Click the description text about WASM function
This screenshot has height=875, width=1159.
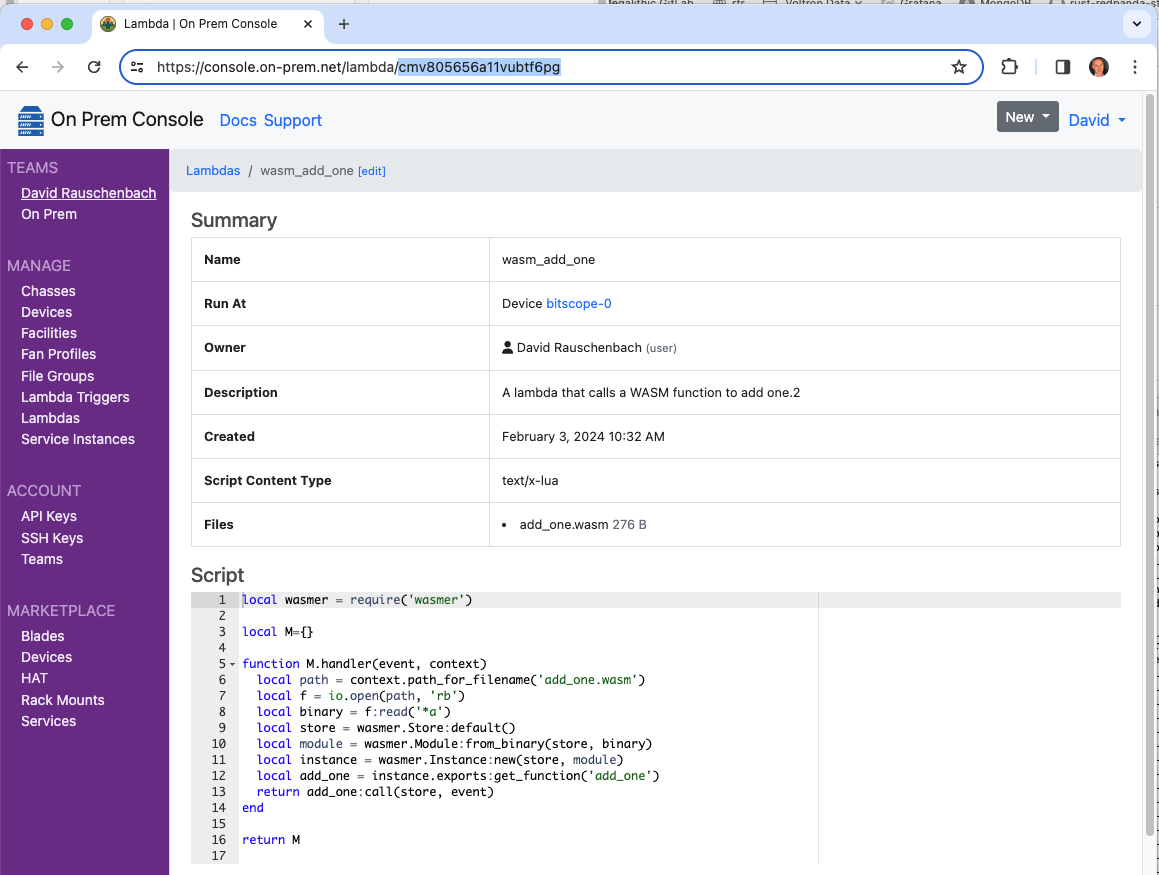650,392
